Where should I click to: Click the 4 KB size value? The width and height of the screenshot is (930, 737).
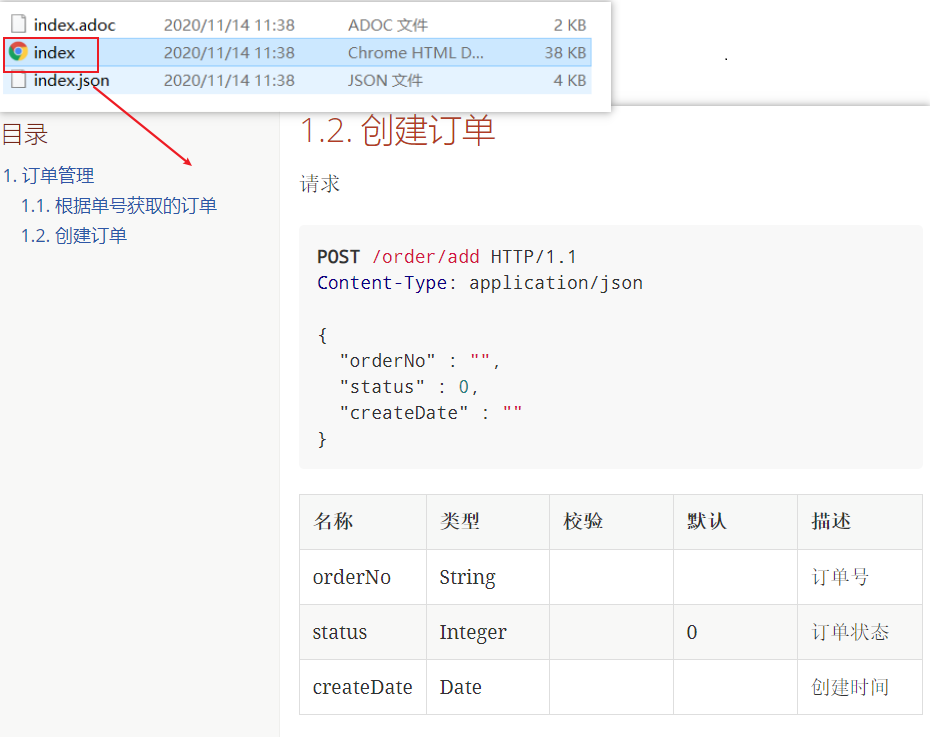coord(570,80)
